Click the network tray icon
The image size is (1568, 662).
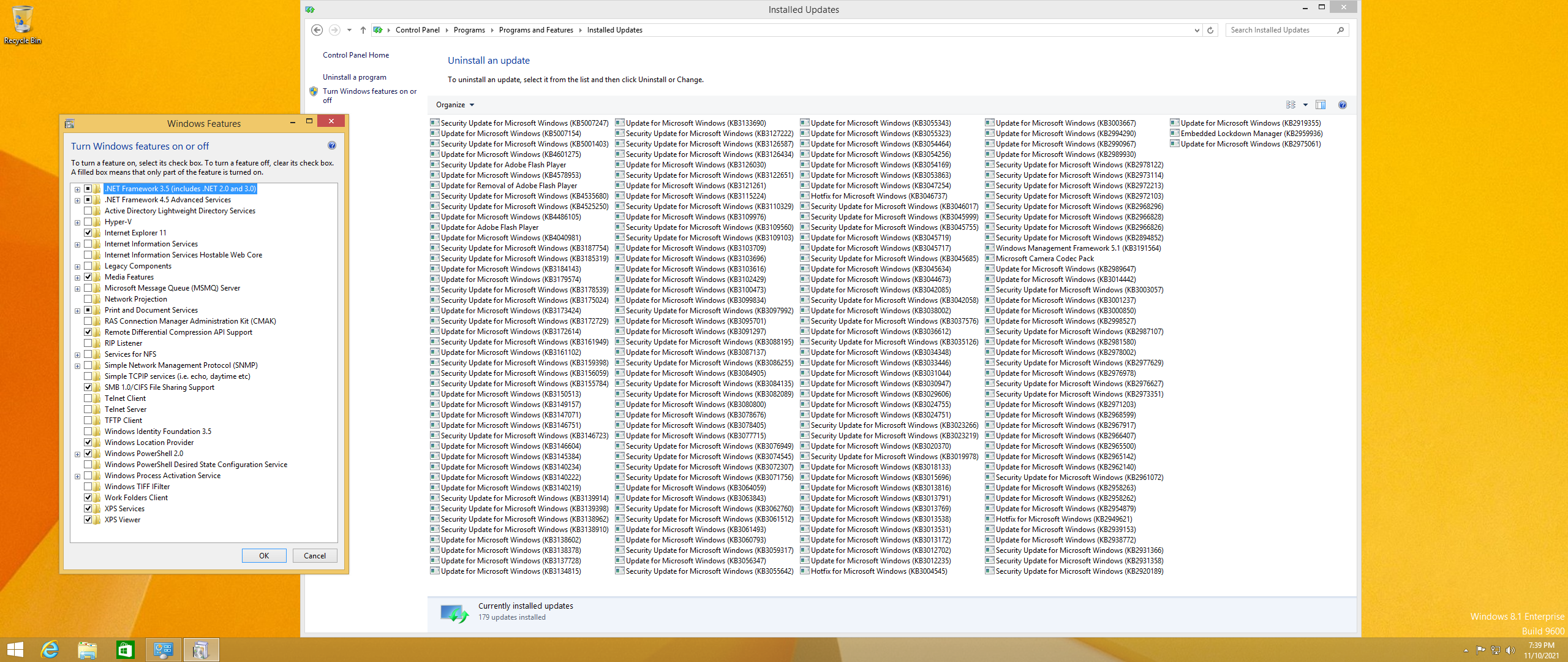1496,650
